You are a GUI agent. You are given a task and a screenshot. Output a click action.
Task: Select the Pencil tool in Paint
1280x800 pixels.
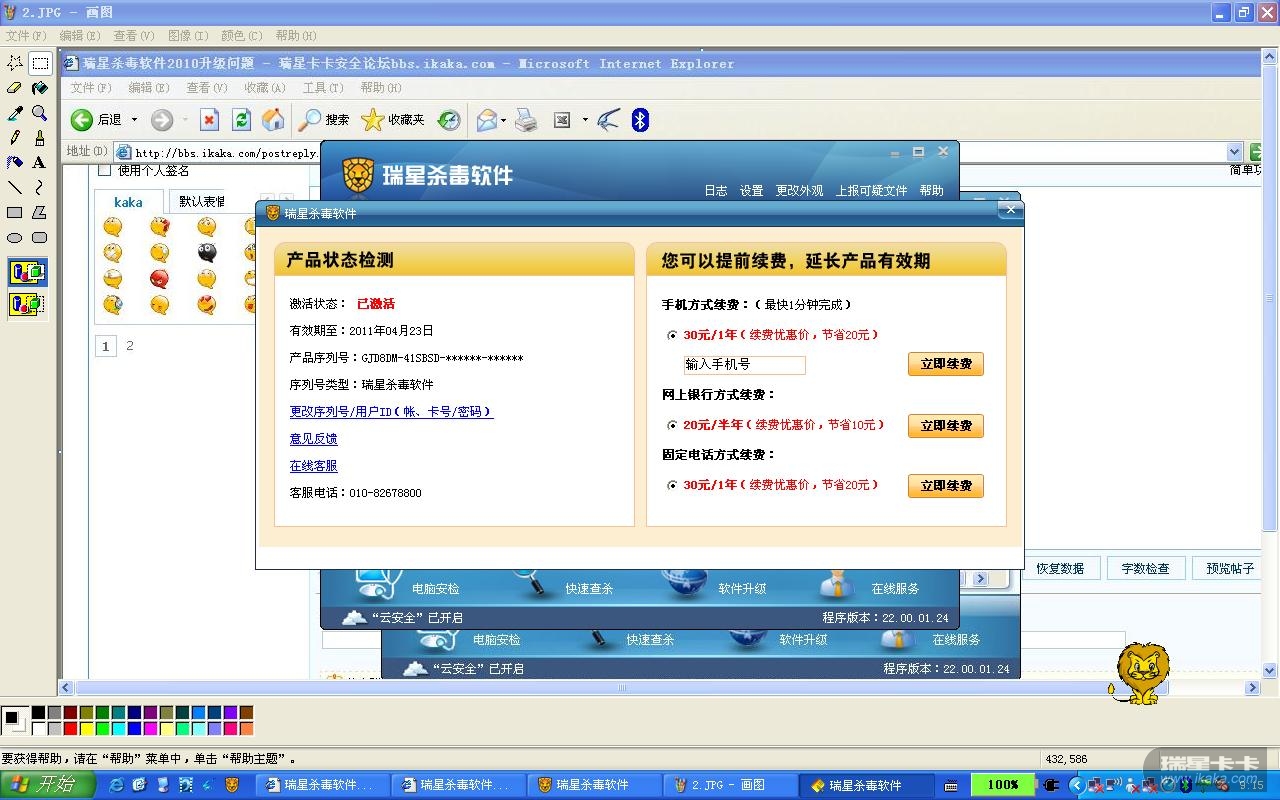[x=15, y=138]
